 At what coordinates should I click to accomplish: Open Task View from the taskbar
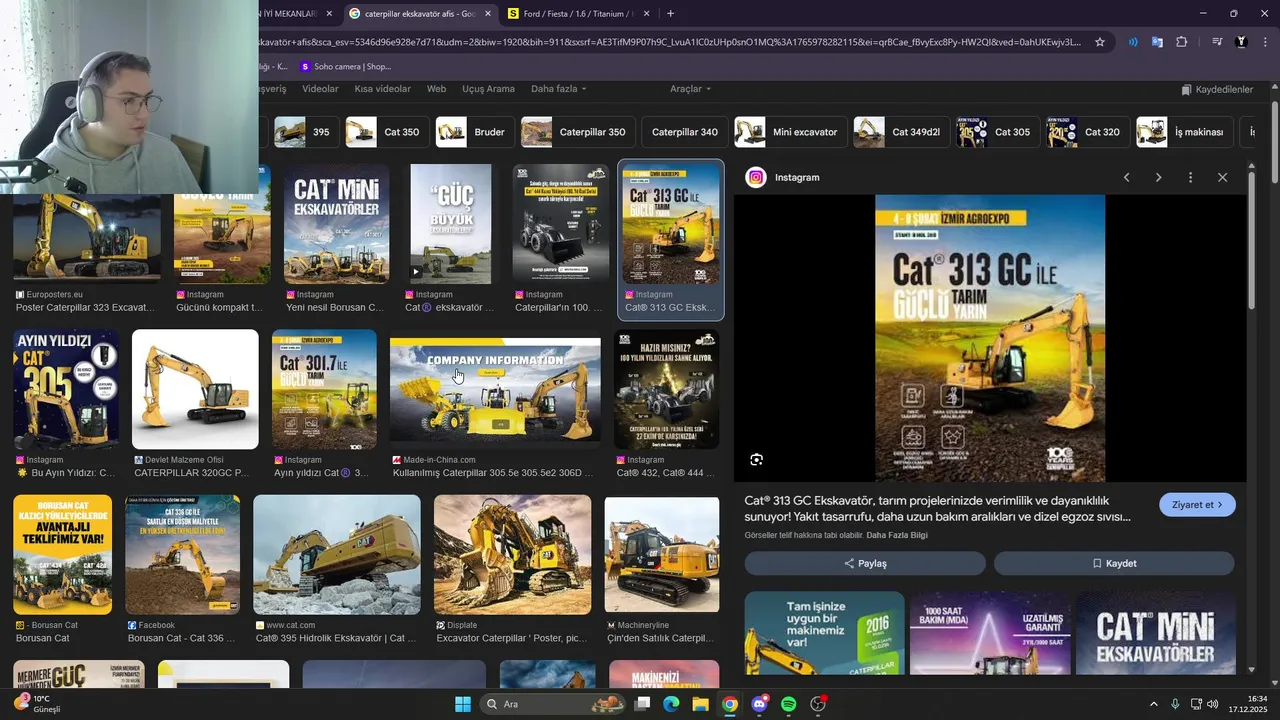pyautogui.click(x=643, y=704)
